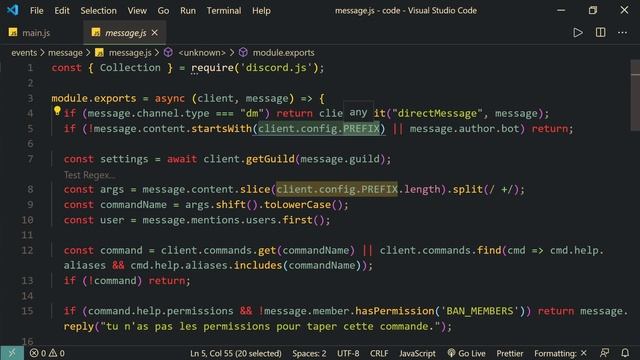Screen dimensions: 640x360
Task: Open the File menu
Action: (36, 11)
